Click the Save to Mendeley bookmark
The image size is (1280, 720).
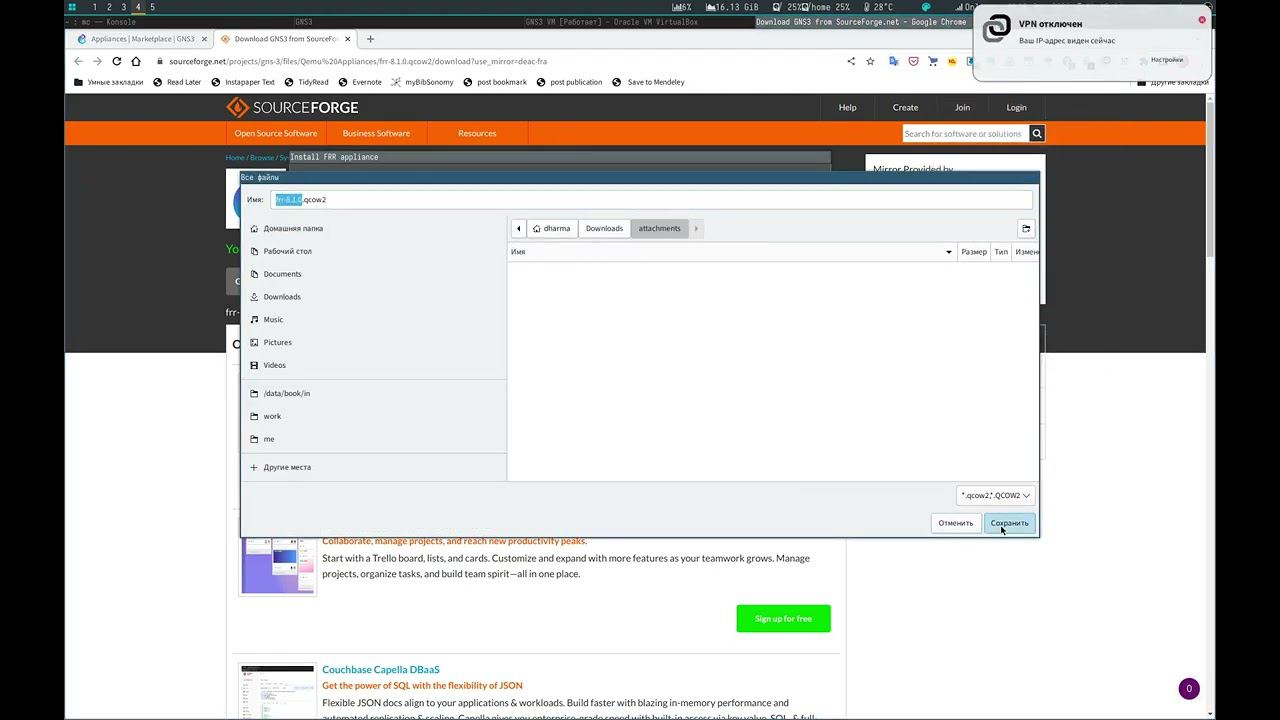click(648, 82)
